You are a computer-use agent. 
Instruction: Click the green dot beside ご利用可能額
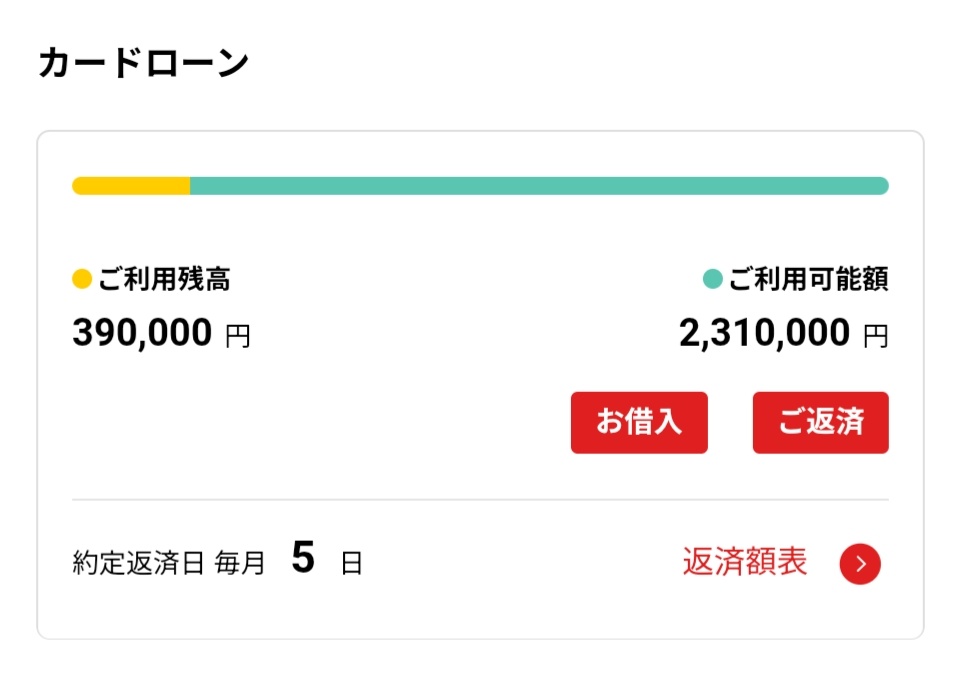pyautogui.click(x=712, y=279)
